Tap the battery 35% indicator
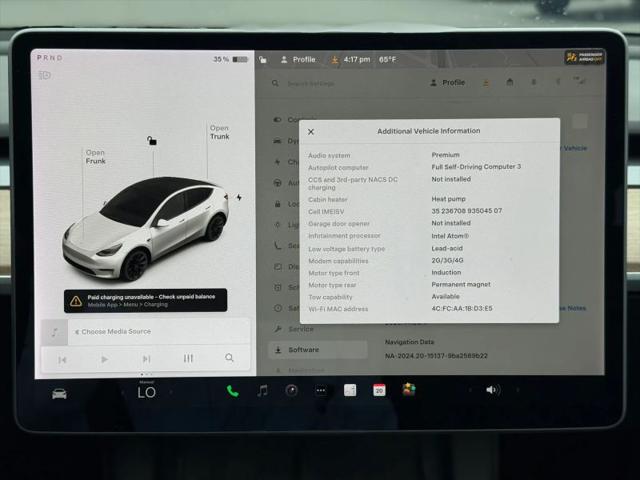The image size is (640, 480). click(x=230, y=60)
